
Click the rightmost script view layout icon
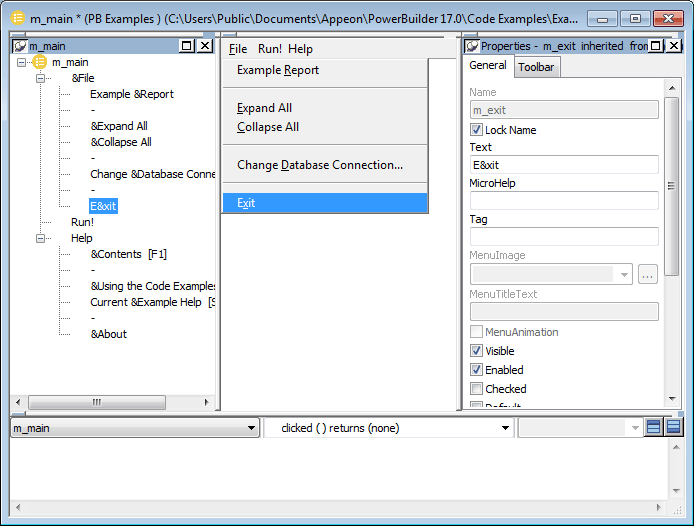674,428
